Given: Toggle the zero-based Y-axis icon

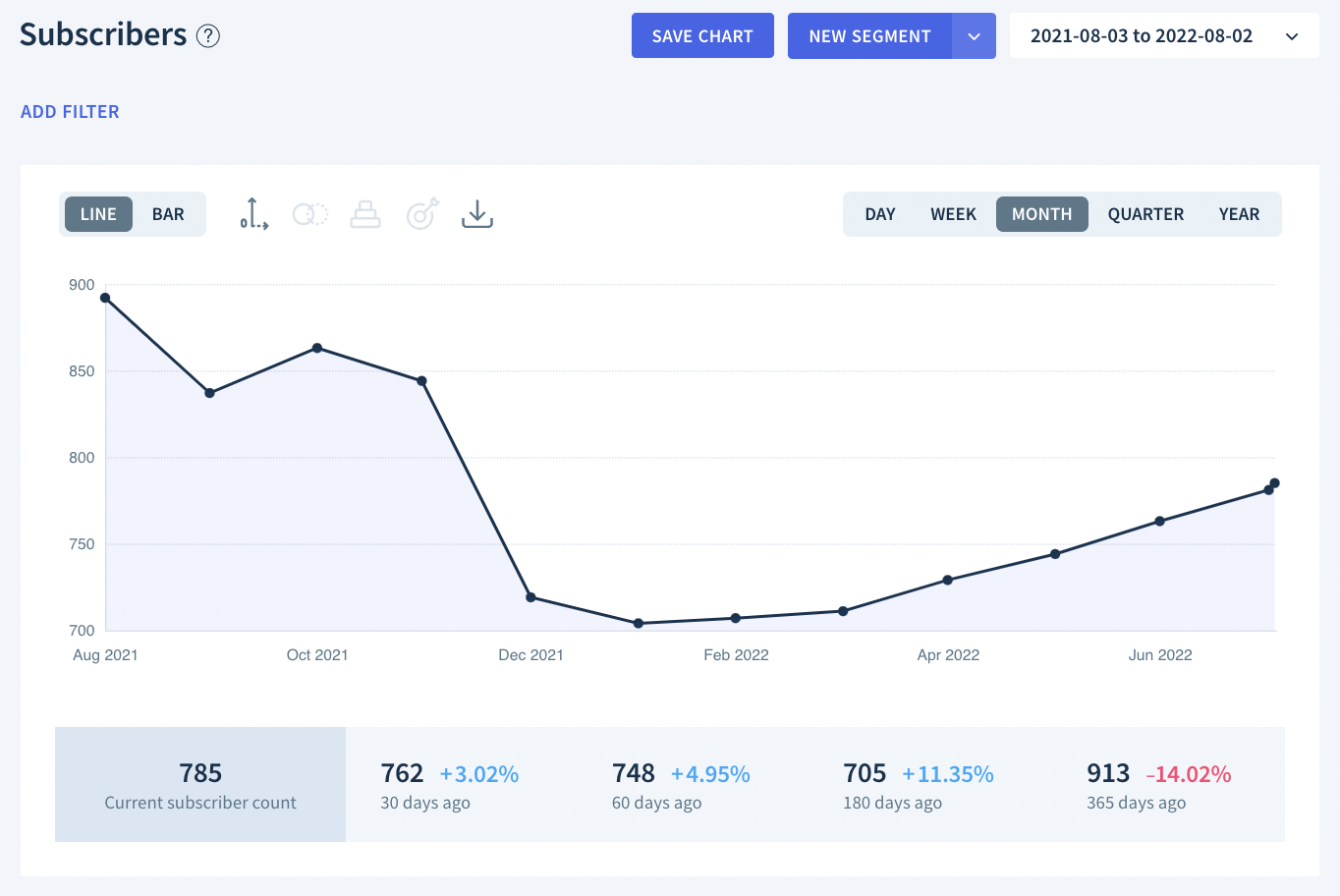Looking at the screenshot, I should point(253,214).
